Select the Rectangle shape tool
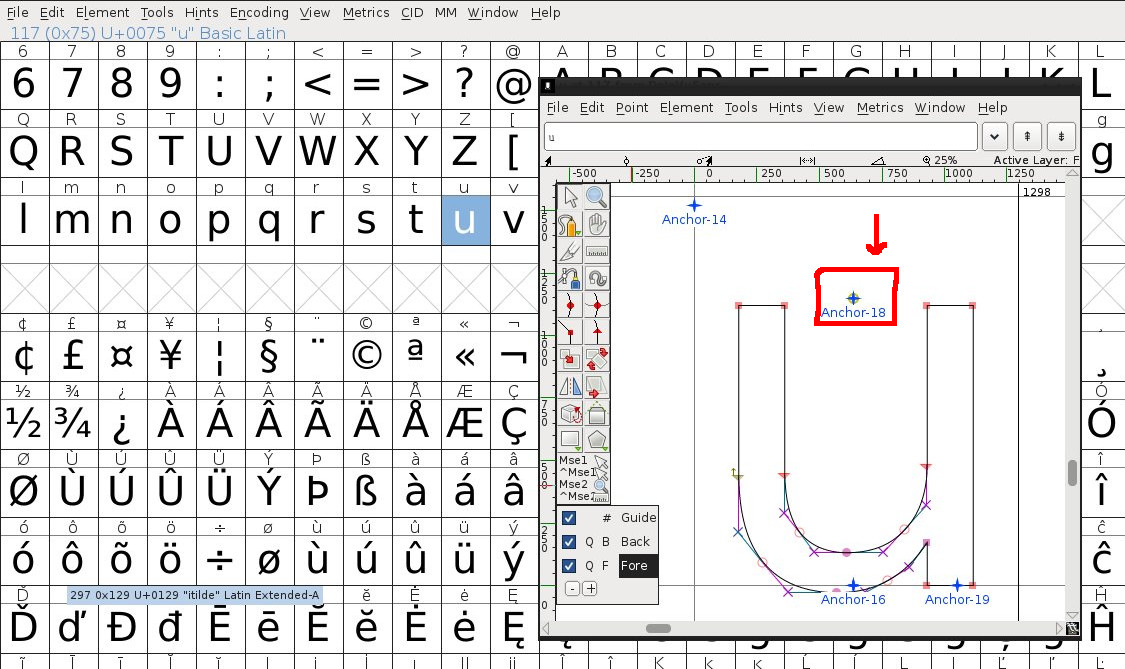 point(571,439)
